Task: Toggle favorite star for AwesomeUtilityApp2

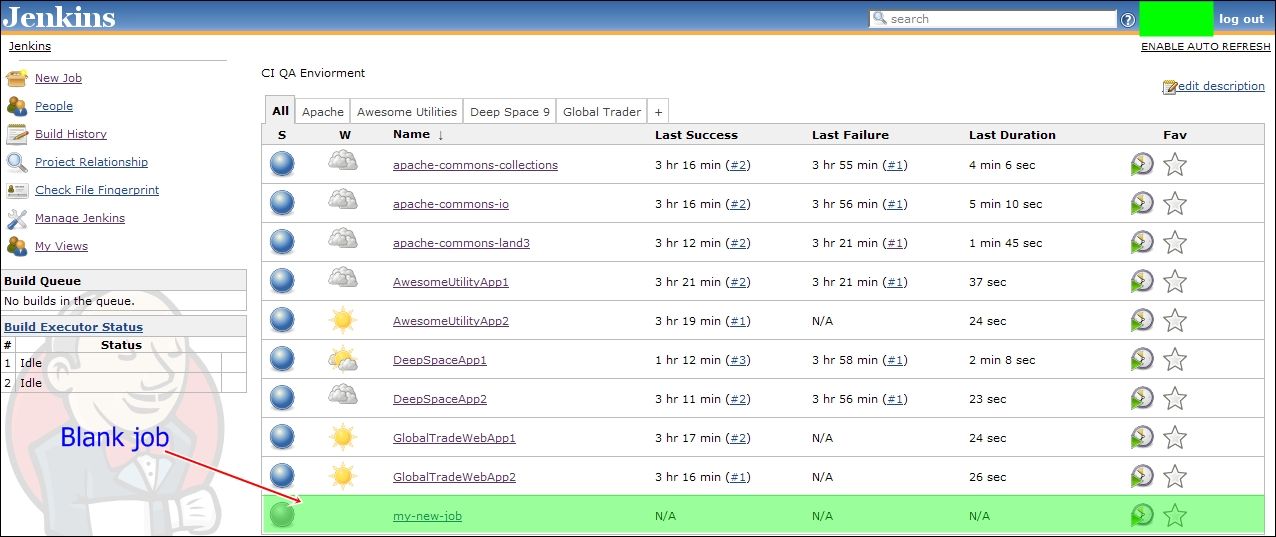Action: [1175, 320]
